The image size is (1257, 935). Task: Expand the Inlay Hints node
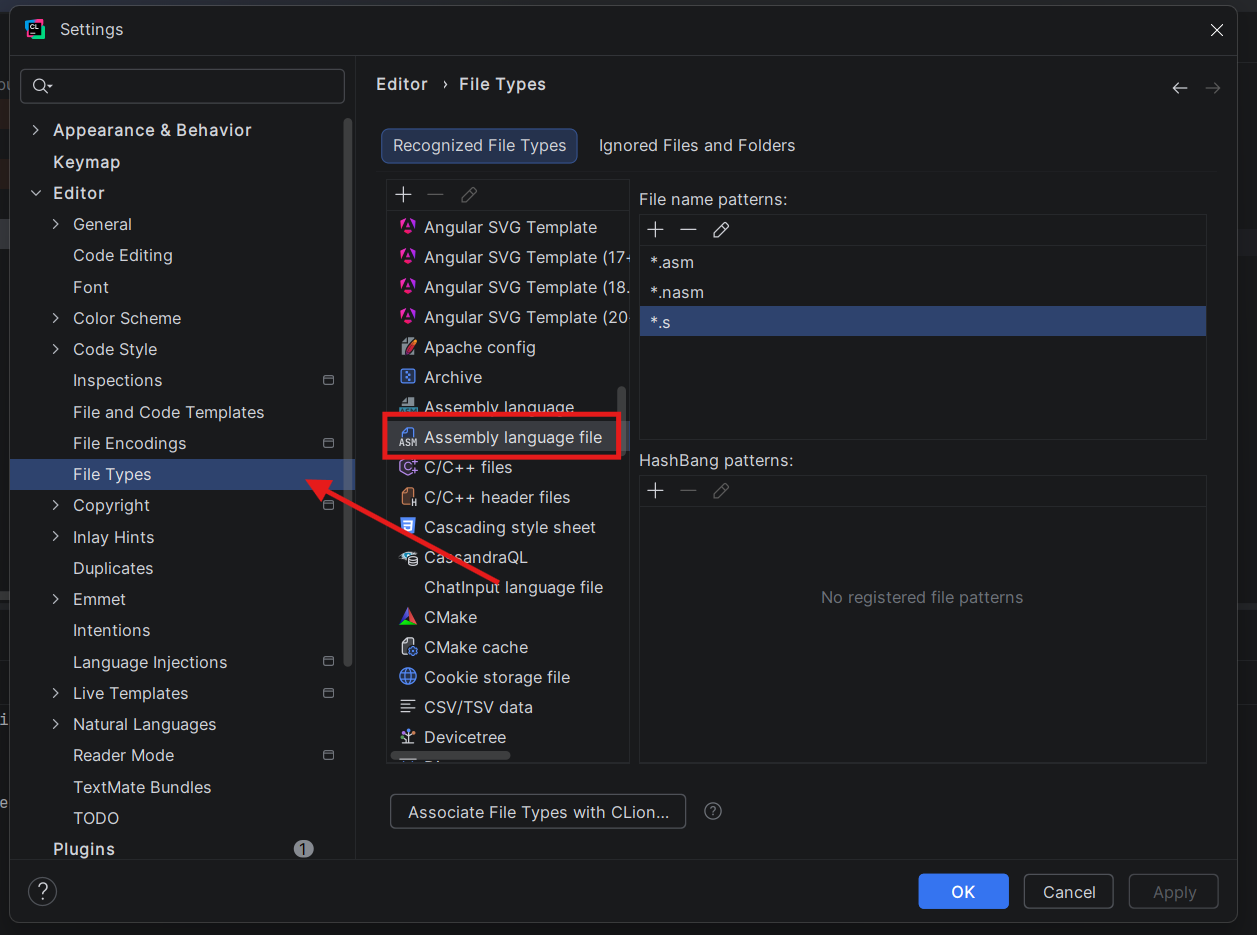tap(56, 537)
